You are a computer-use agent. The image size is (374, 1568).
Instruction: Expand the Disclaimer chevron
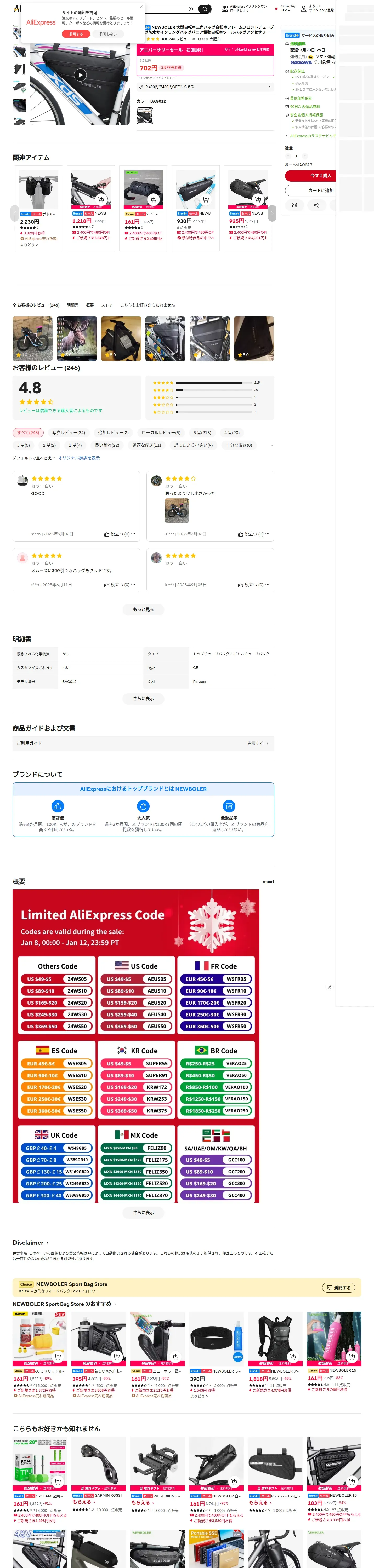tap(48, 1243)
